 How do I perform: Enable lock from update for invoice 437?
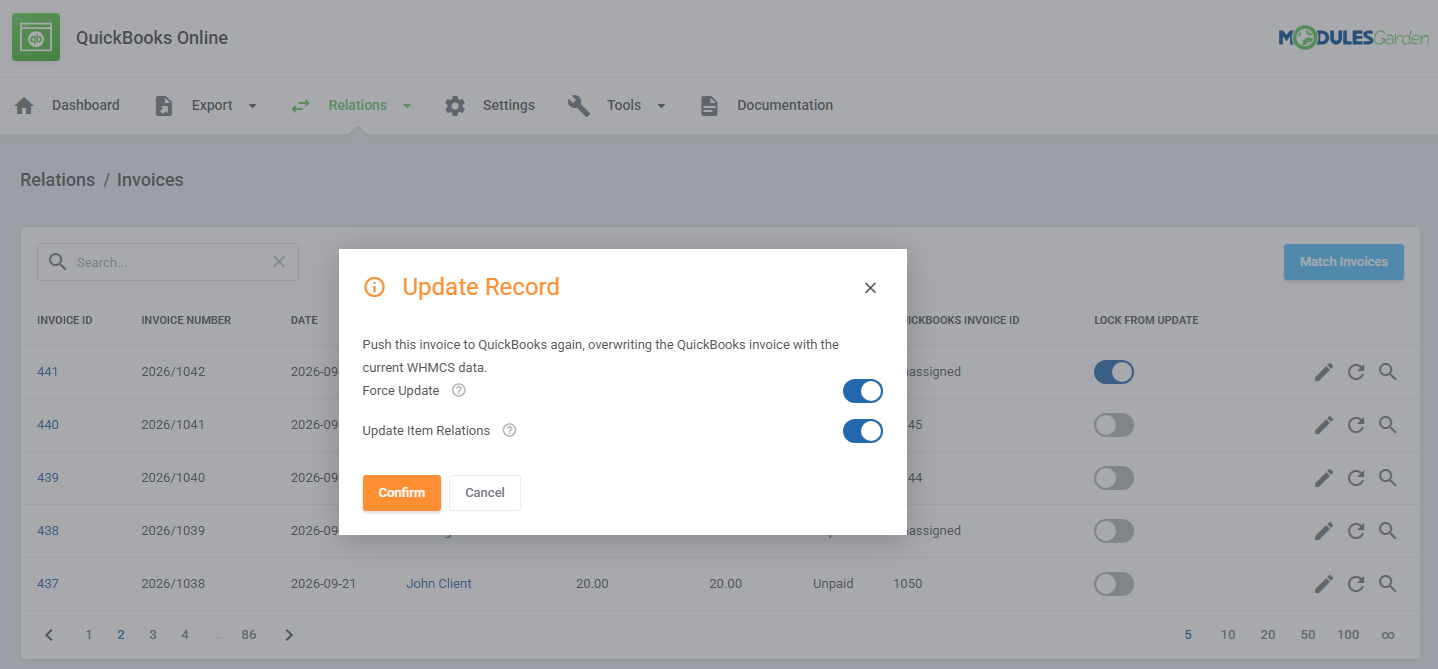pyautogui.click(x=1114, y=584)
